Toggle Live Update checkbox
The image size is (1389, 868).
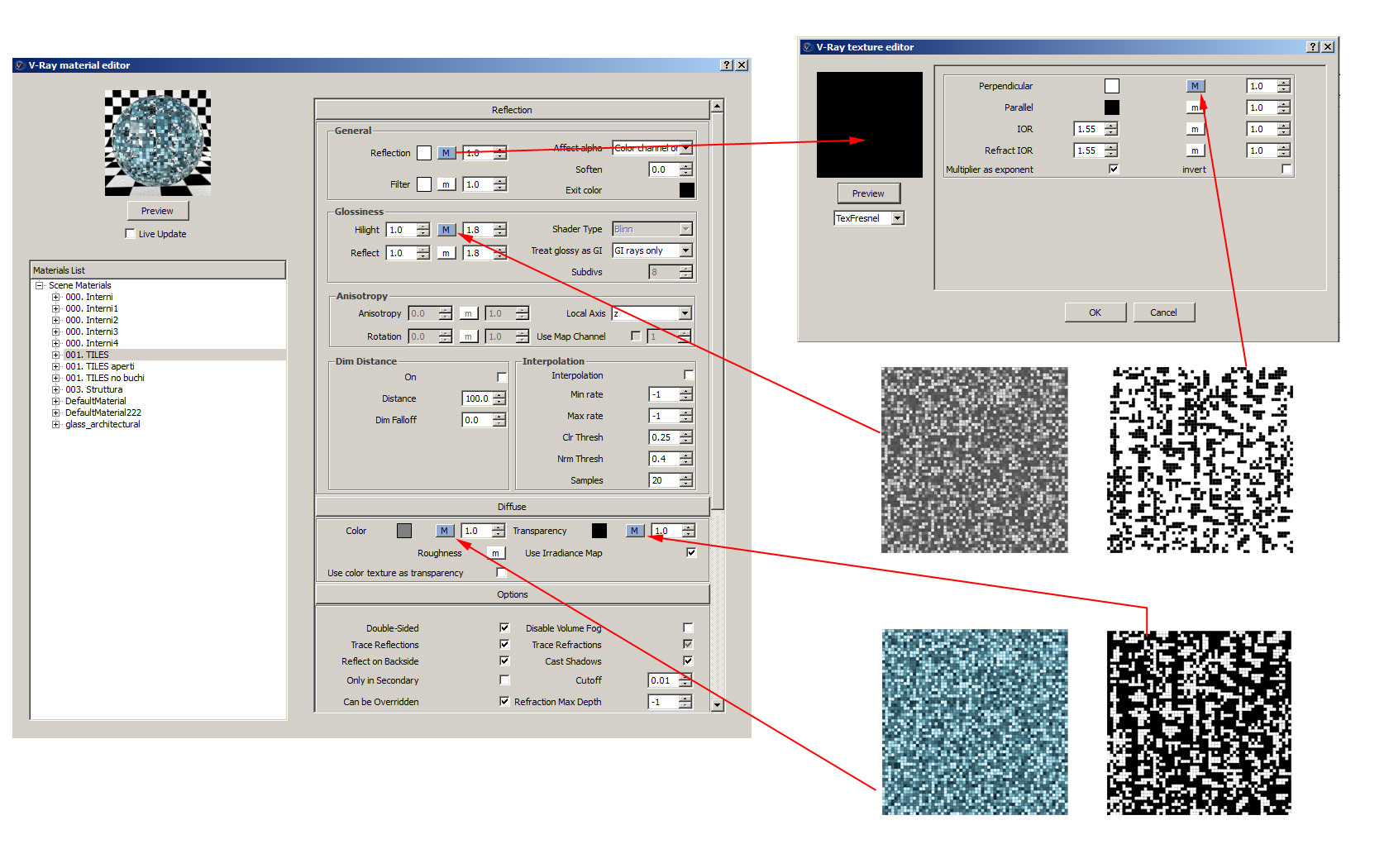(130, 234)
